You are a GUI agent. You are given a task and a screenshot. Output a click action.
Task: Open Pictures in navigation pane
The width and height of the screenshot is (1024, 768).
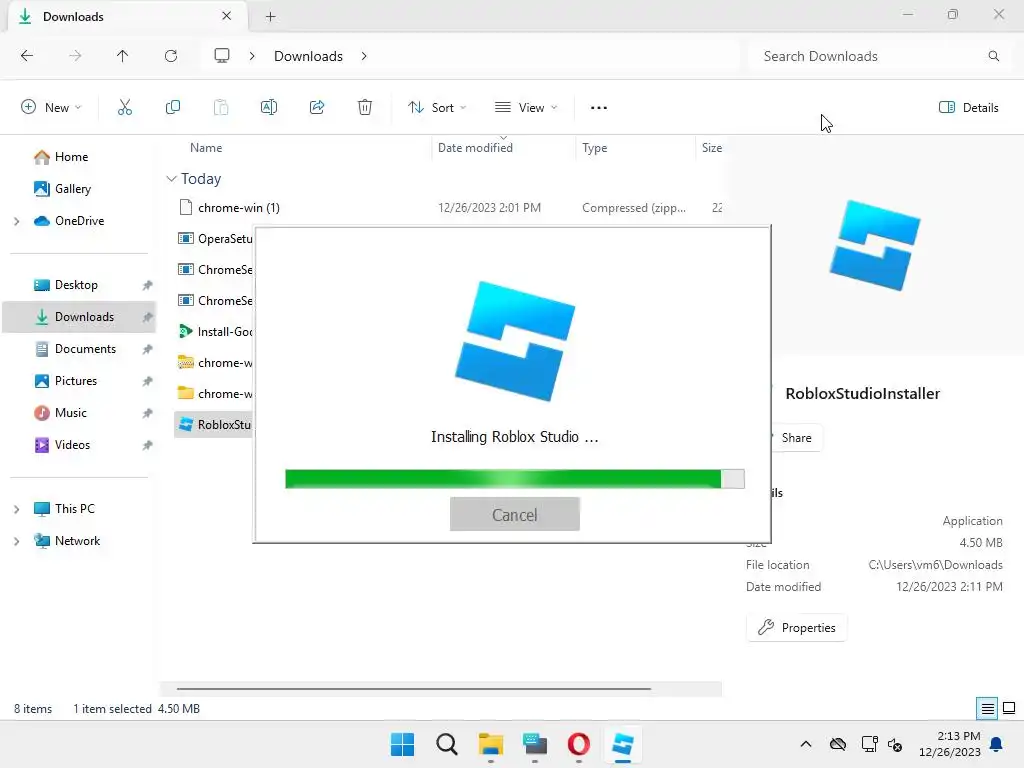coord(76,381)
